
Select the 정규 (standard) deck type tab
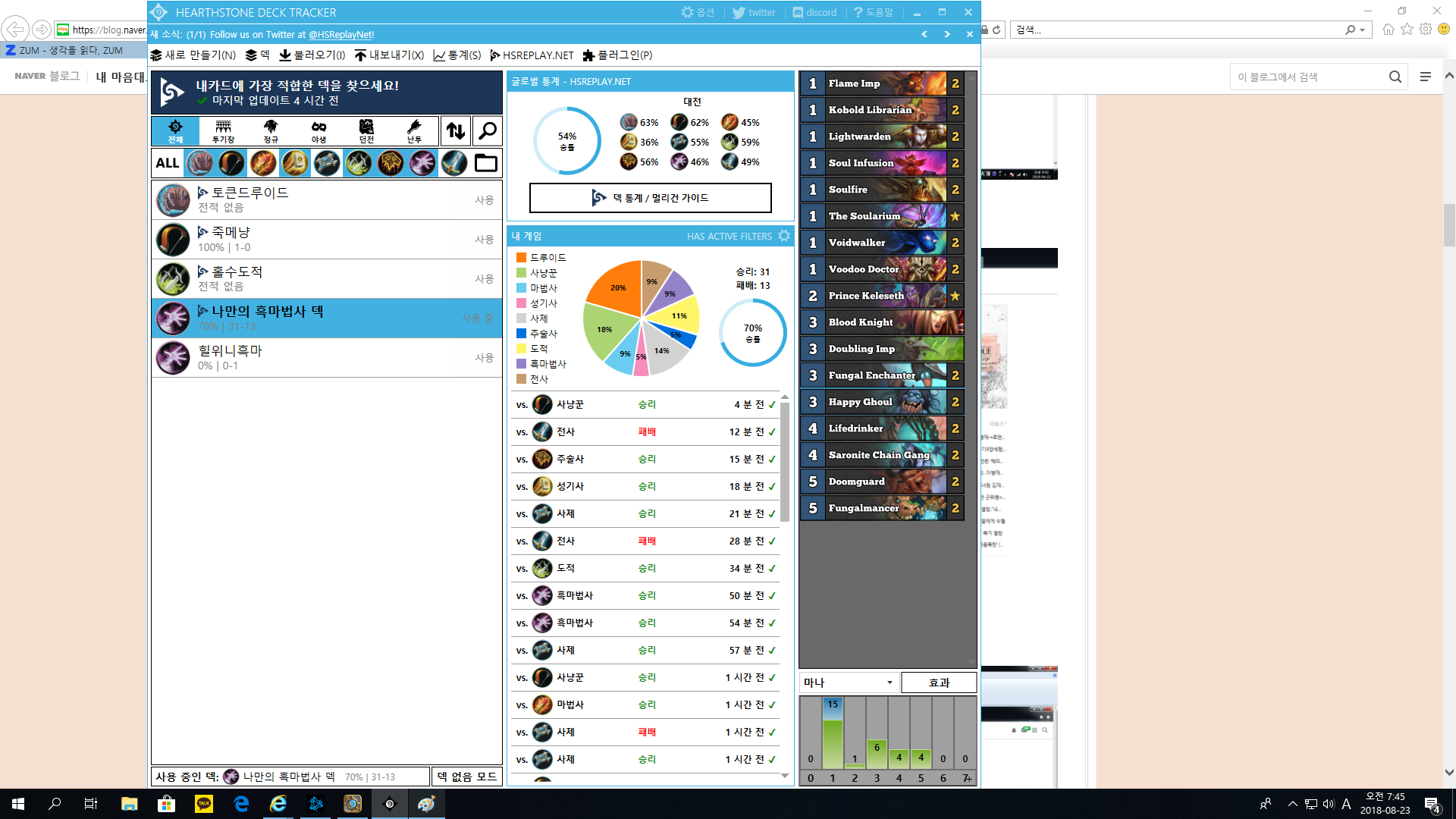[271, 131]
